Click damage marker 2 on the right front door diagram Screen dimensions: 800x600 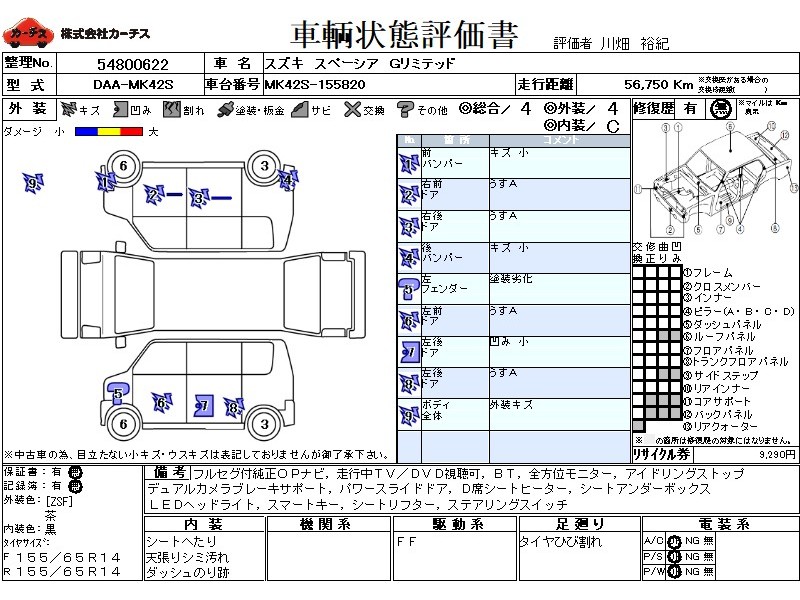(x=154, y=195)
